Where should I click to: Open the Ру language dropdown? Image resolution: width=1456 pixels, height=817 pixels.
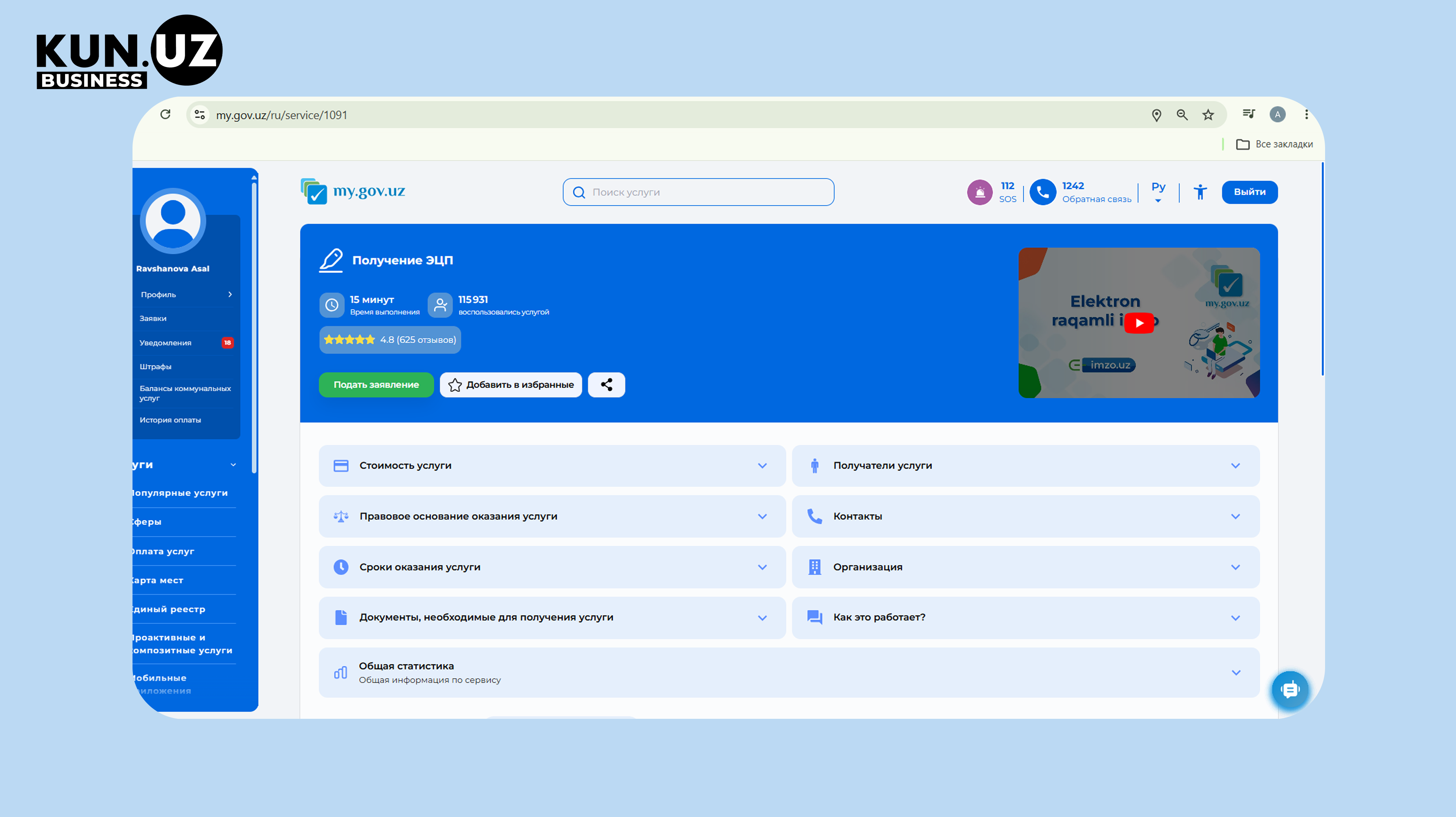coord(1158,192)
